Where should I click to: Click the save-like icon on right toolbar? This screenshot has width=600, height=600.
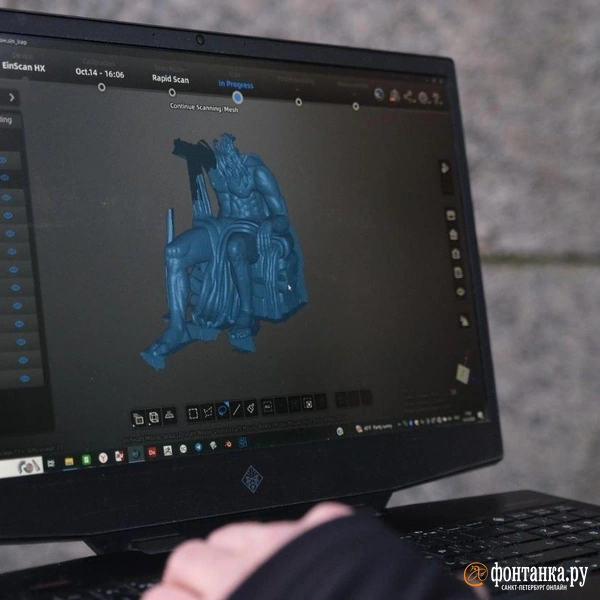point(451,215)
